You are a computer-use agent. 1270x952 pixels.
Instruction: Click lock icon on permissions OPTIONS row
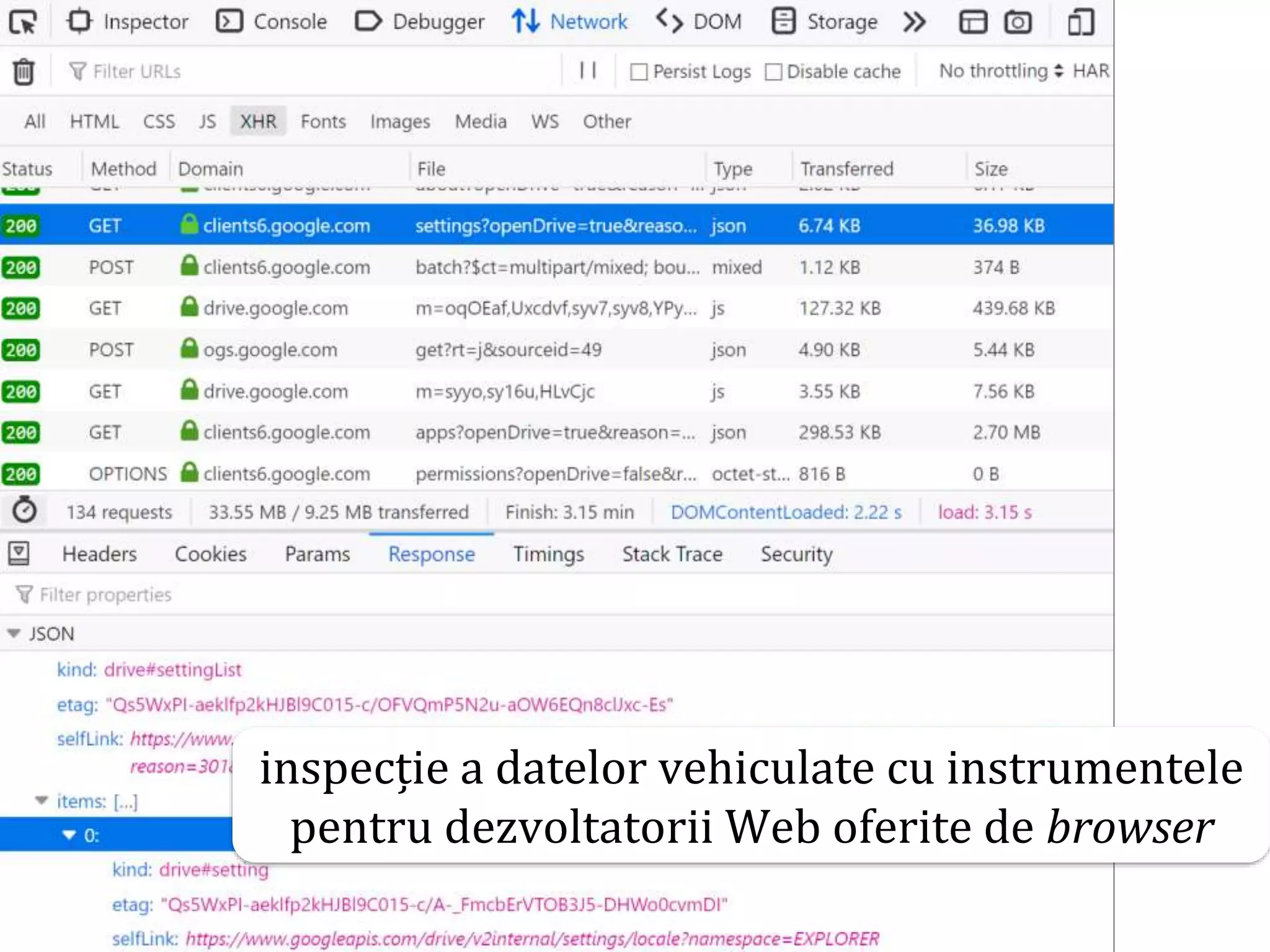pyautogui.click(x=189, y=472)
